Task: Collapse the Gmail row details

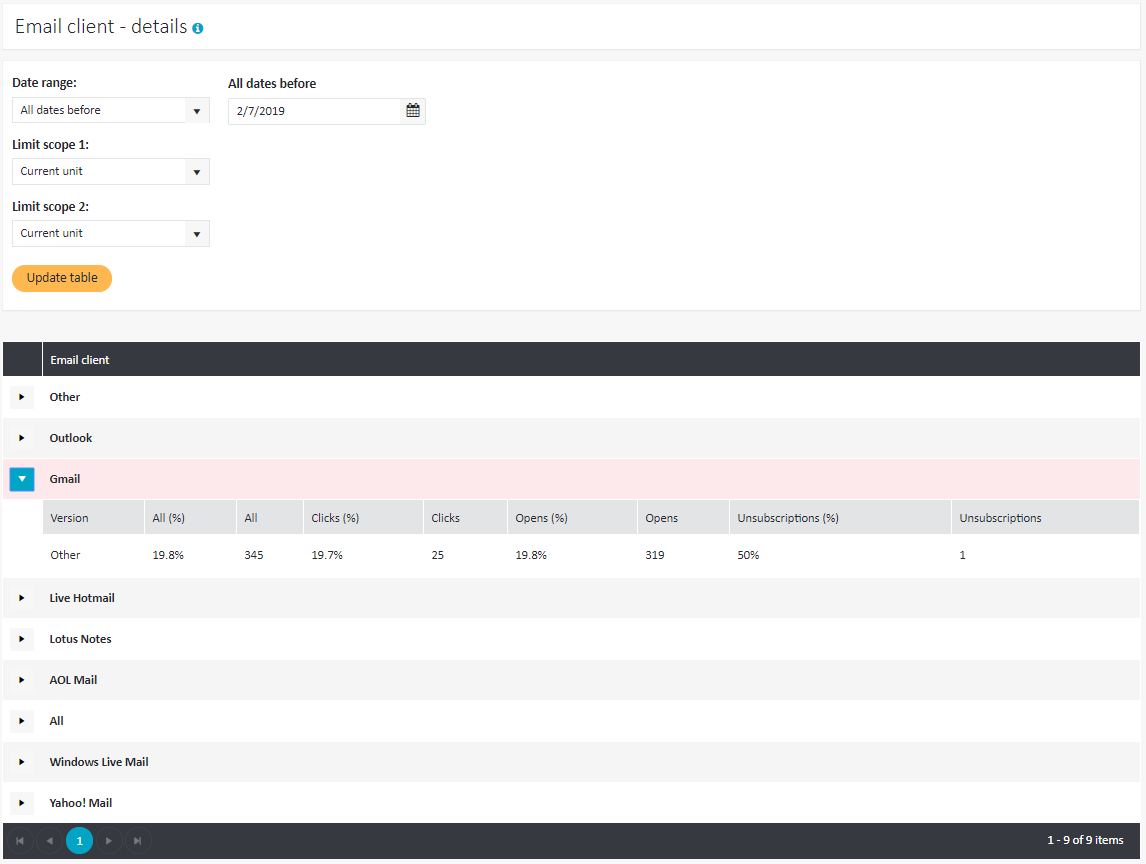Action: 22,479
